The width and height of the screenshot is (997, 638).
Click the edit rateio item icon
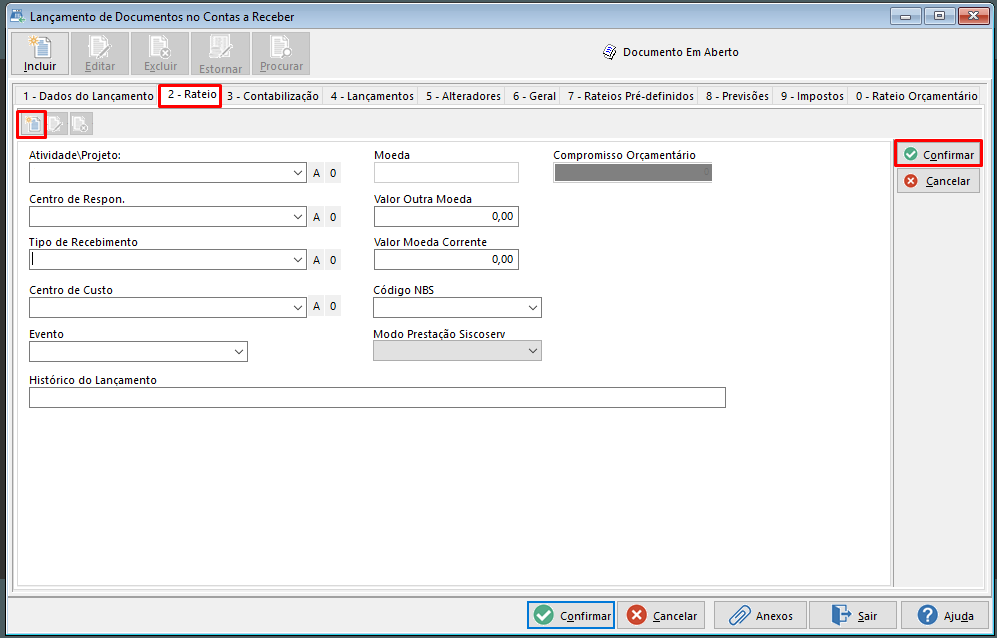point(57,124)
